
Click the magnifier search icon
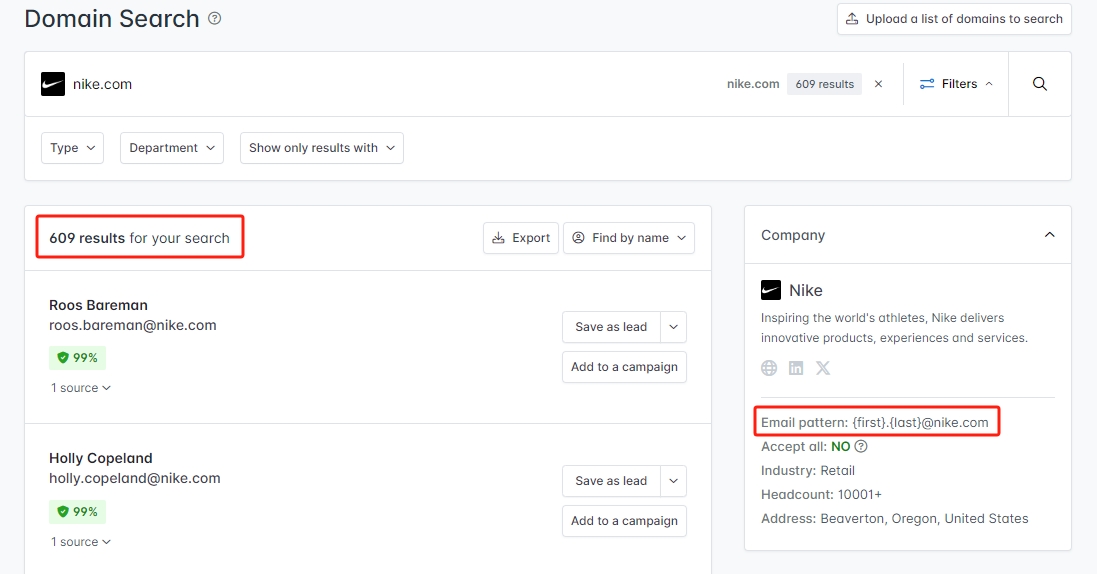pos(1040,84)
